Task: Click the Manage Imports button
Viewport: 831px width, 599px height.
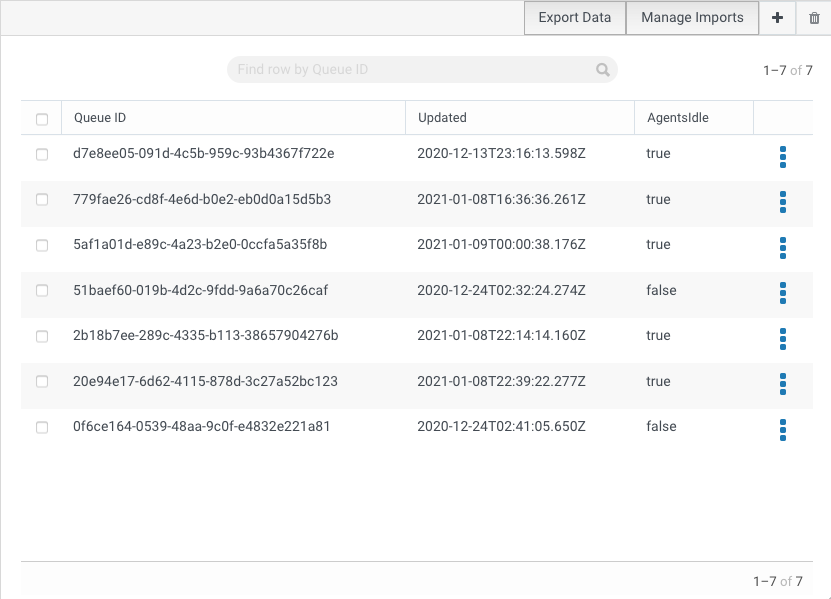Action: pos(692,17)
